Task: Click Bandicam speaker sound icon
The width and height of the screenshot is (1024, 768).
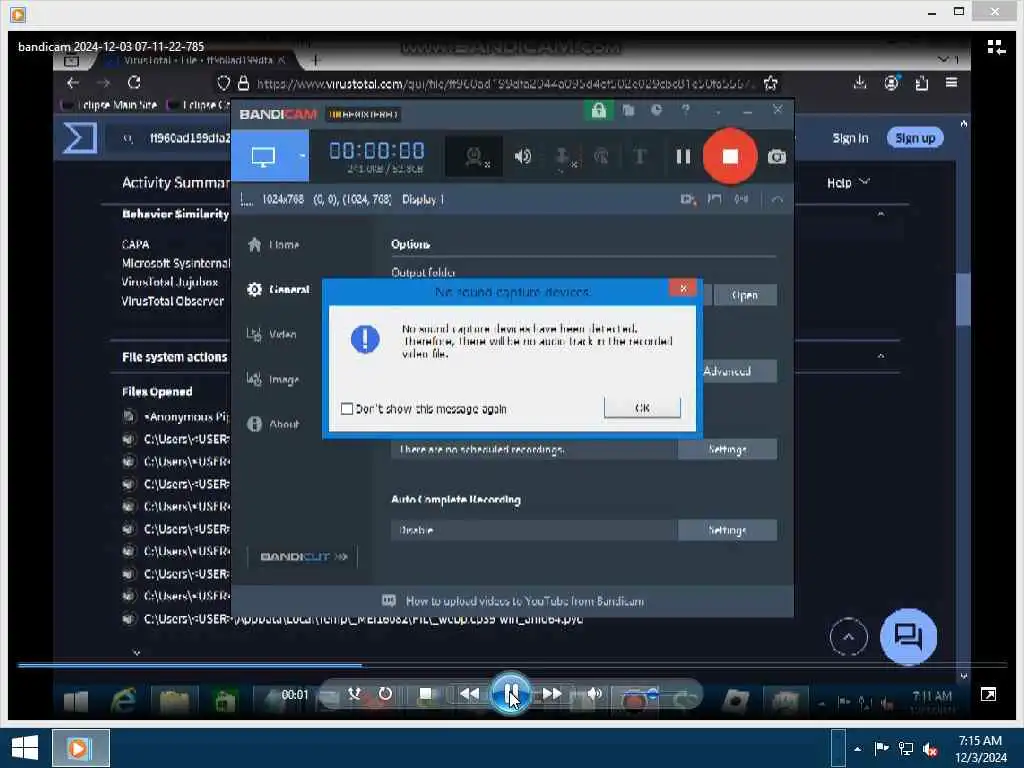Action: click(522, 156)
